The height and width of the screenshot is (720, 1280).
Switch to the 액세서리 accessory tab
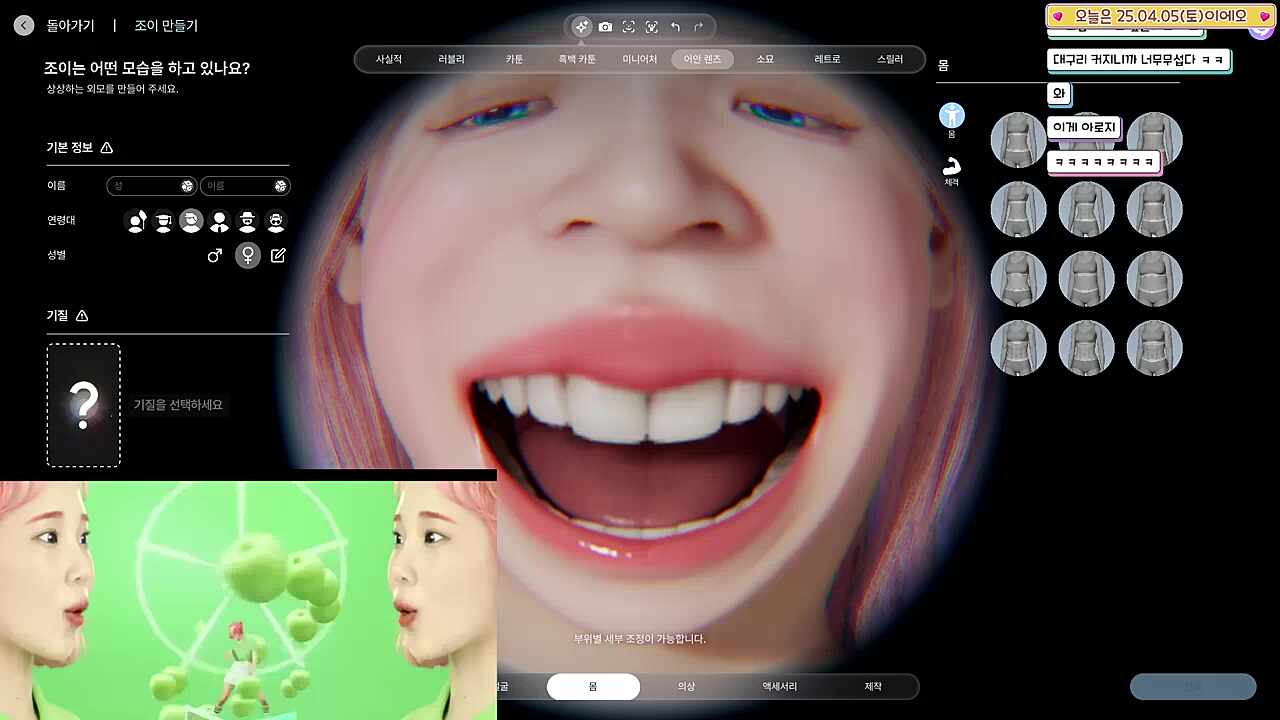780,687
